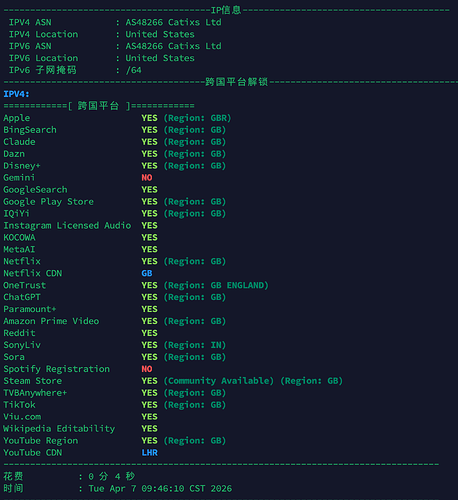
Task: Click the blue LHR YouTube CDN value
Action: (149, 453)
